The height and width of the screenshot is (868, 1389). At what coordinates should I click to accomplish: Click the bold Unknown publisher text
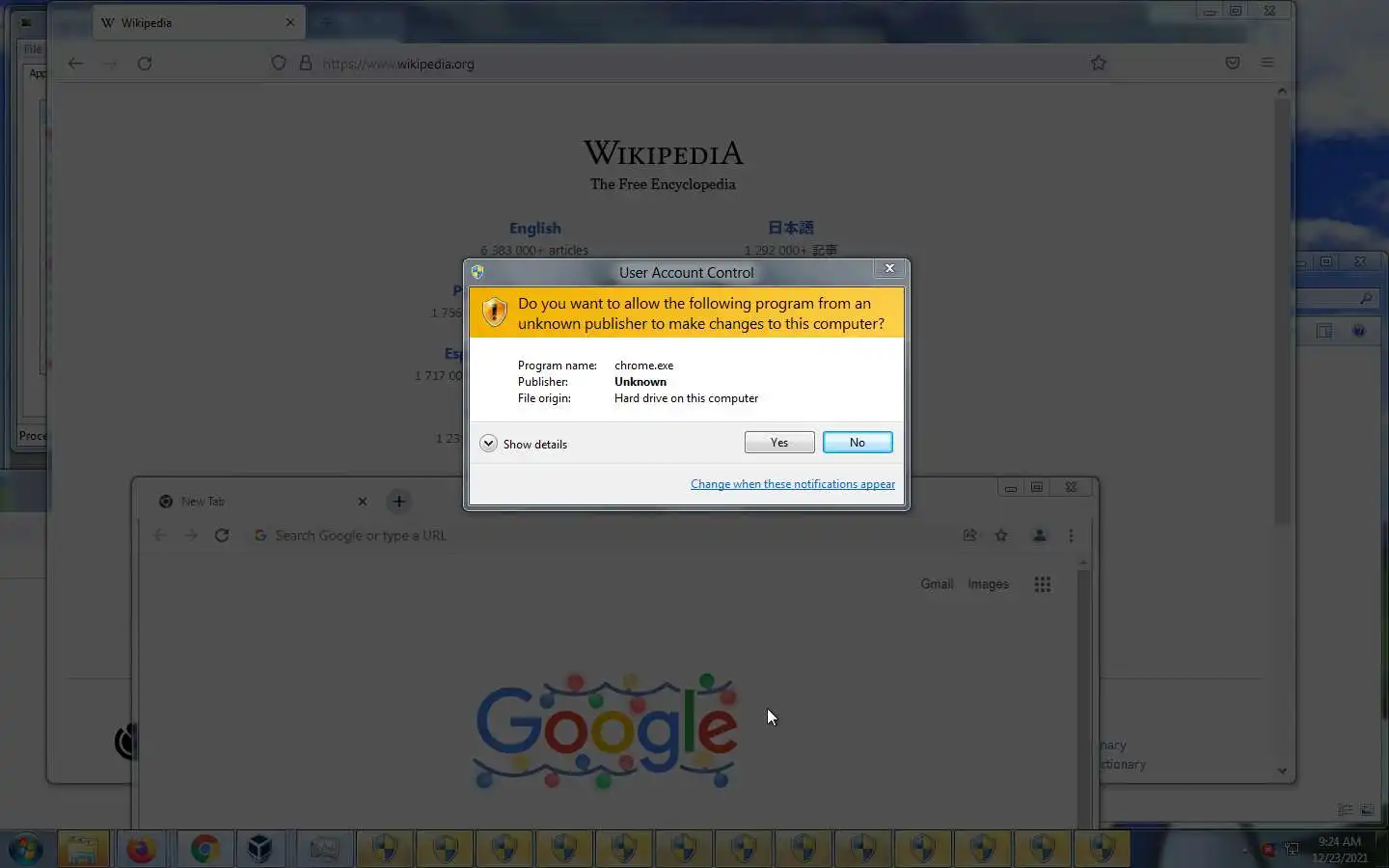[640, 382]
